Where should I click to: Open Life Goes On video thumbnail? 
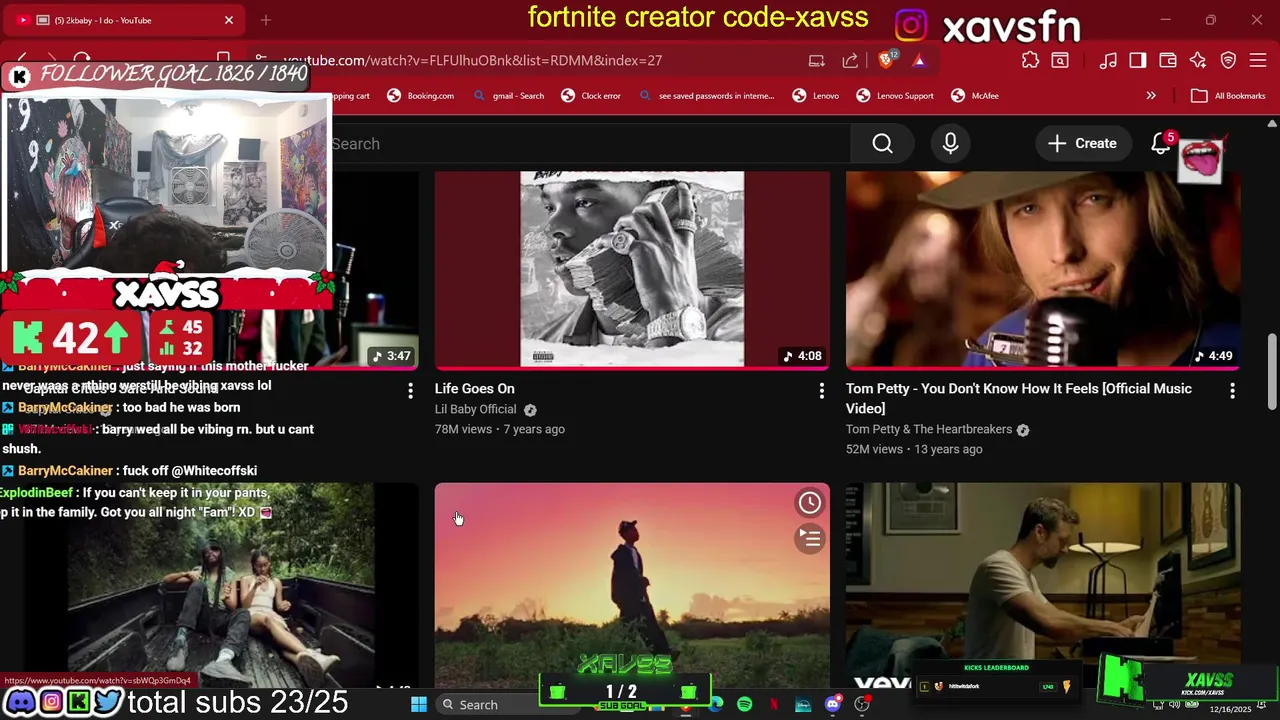[632, 270]
